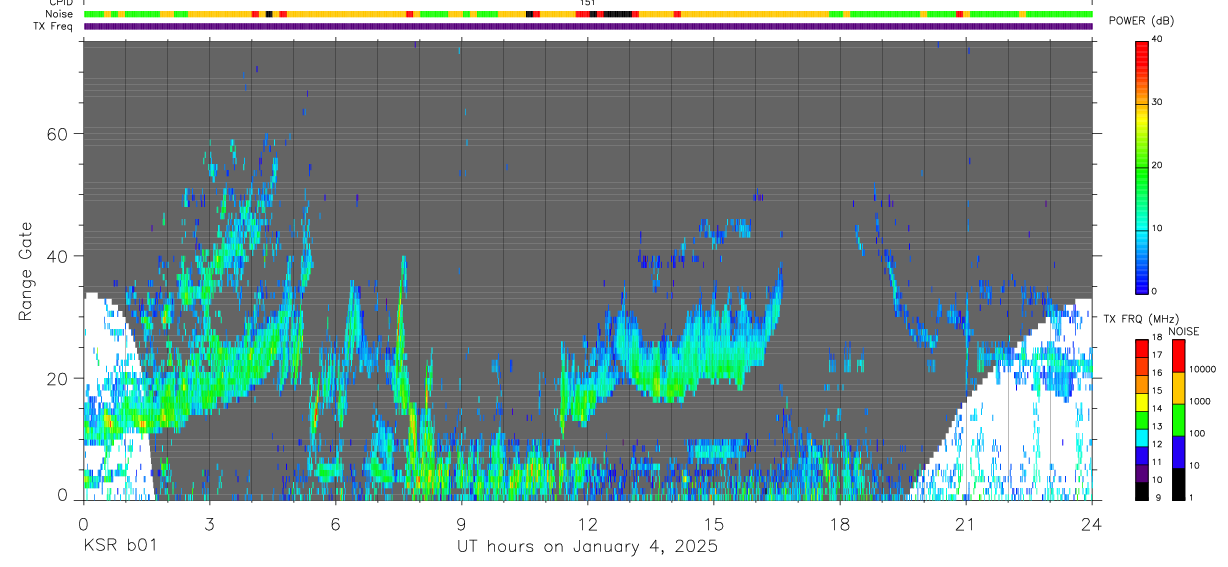
Task: Click the Range Gate y-axis title
Action: pos(24,269)
